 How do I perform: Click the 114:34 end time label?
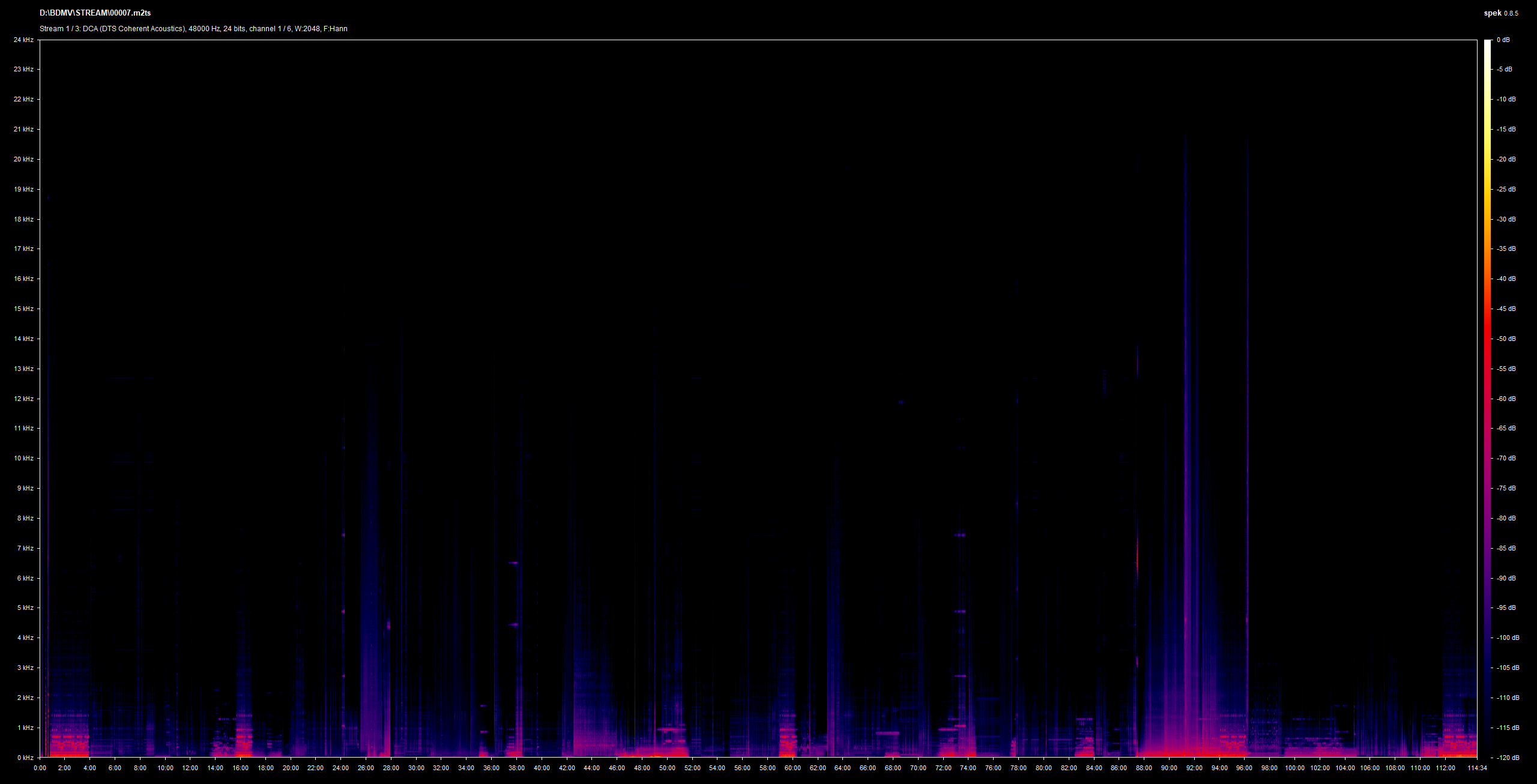[1477, 768]
